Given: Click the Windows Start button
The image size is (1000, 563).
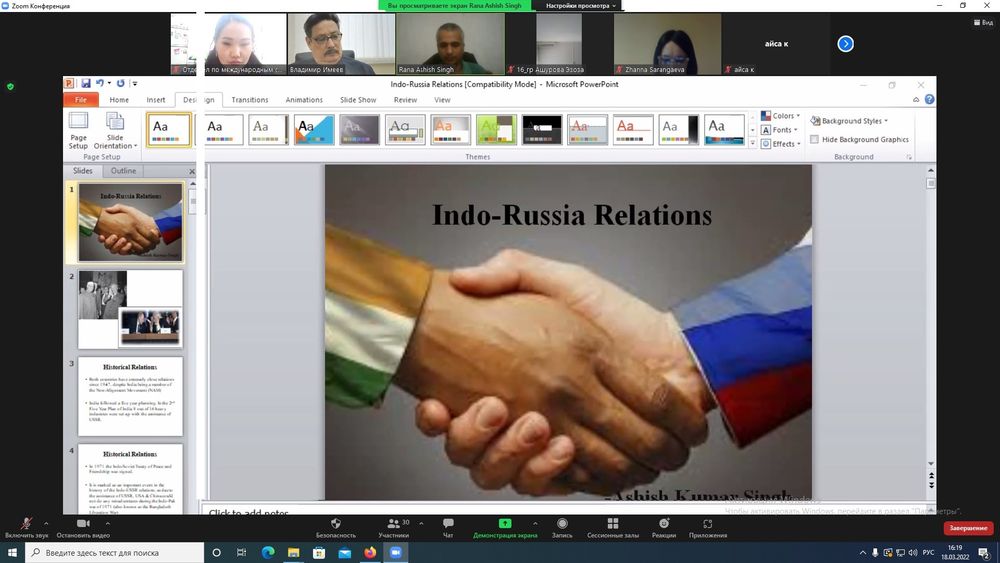Looking at the screenshot, I should pyautogui.click(x=12, y=552).
